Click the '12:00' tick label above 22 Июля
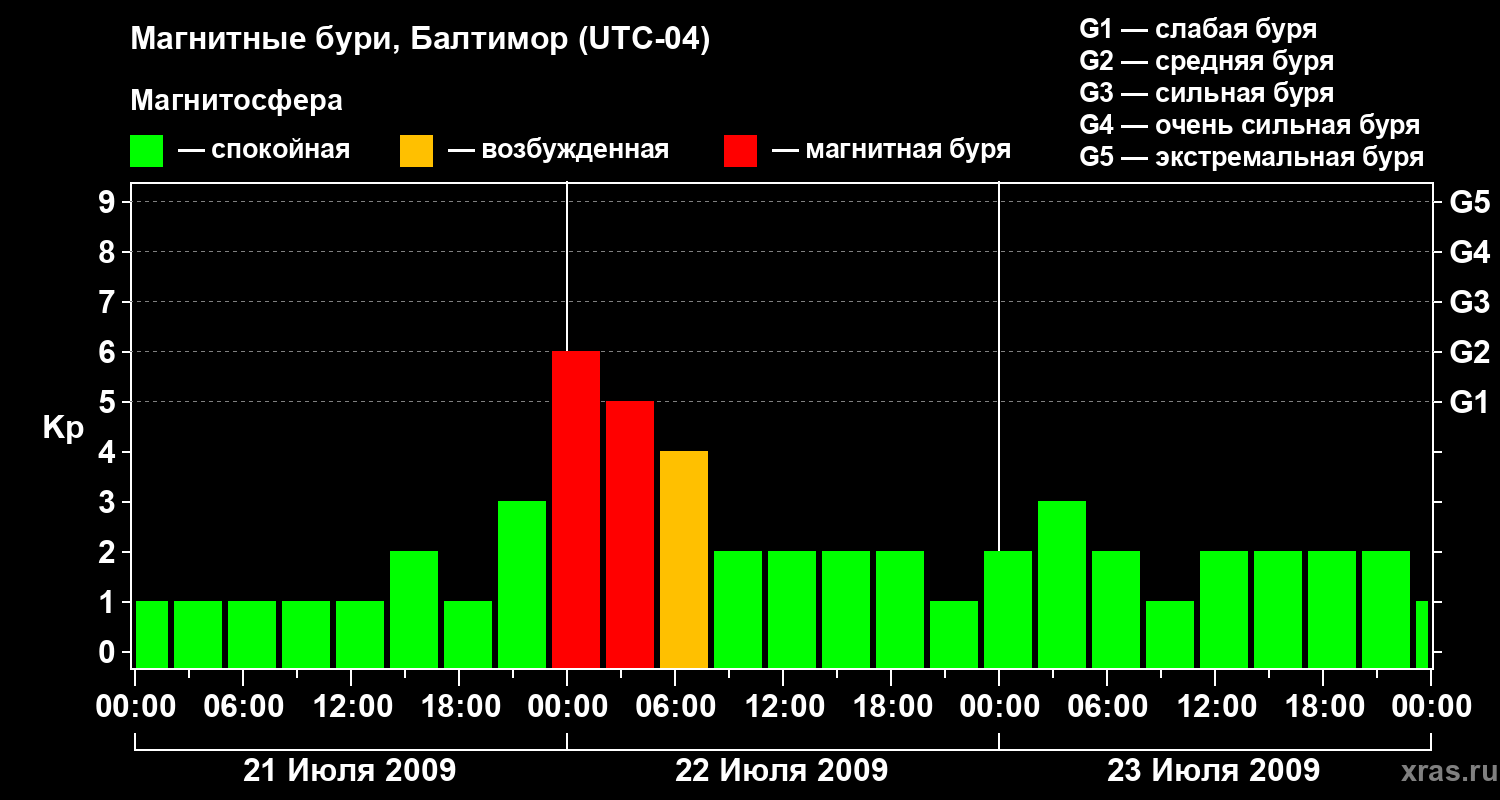Screen dimensions: 1500x800 783,706
